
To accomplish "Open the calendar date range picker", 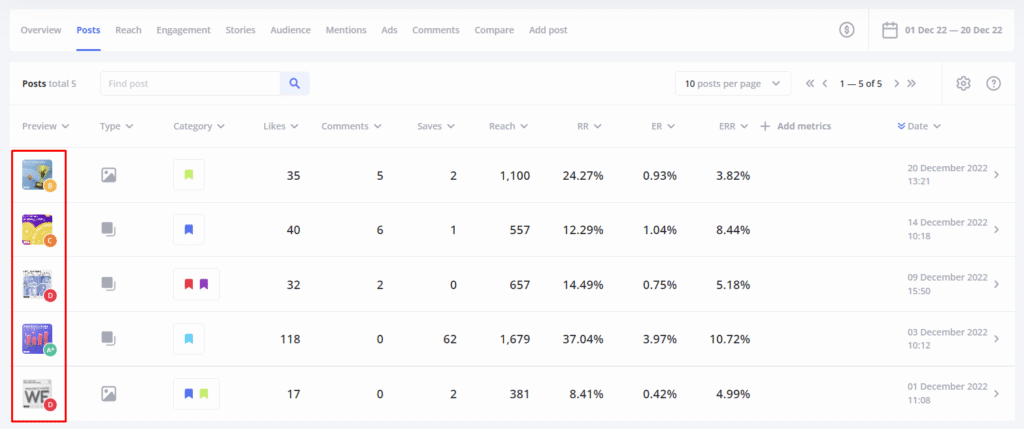I will 889,30.
